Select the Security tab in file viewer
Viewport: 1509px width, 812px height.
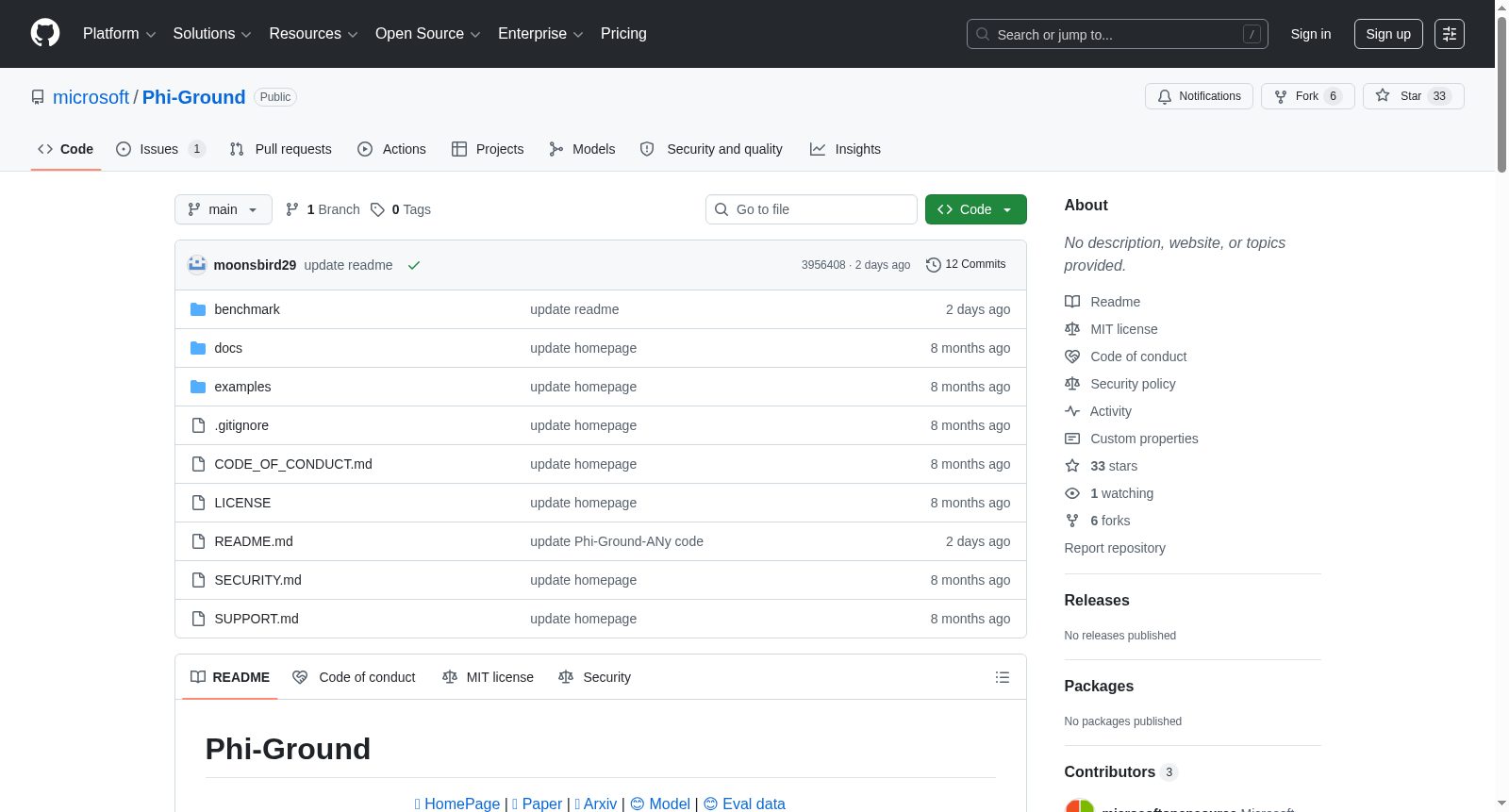tap(594, 677)
